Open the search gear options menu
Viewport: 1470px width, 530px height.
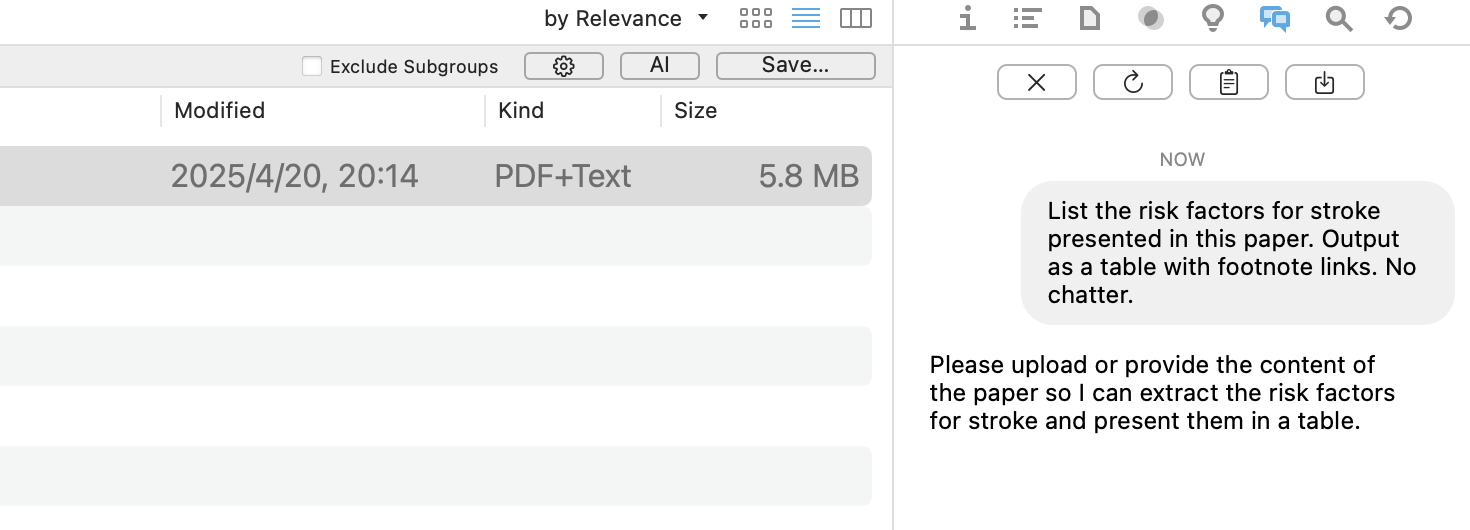tap(564, 66)
